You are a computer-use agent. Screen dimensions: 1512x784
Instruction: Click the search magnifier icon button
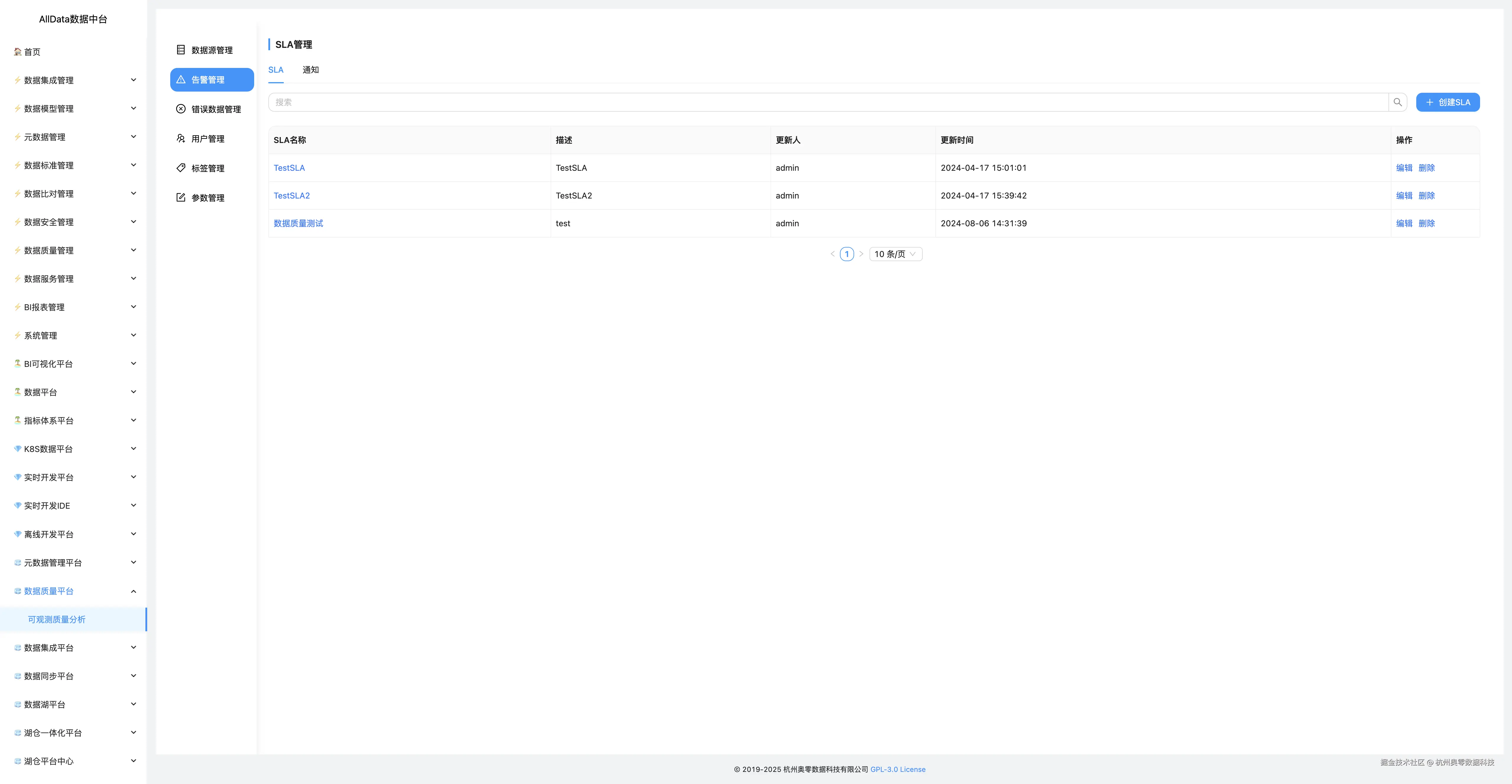(1398, 102)
